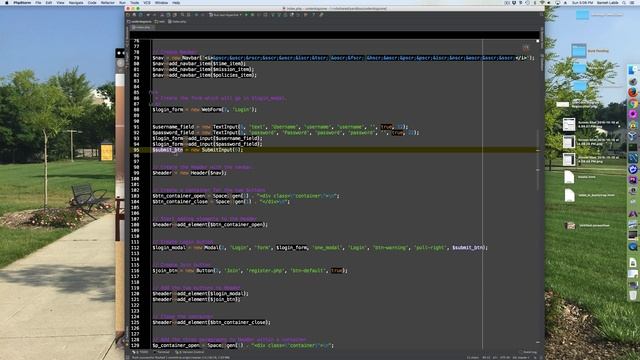
Task: Open the Apple menu
Action: 7,2
